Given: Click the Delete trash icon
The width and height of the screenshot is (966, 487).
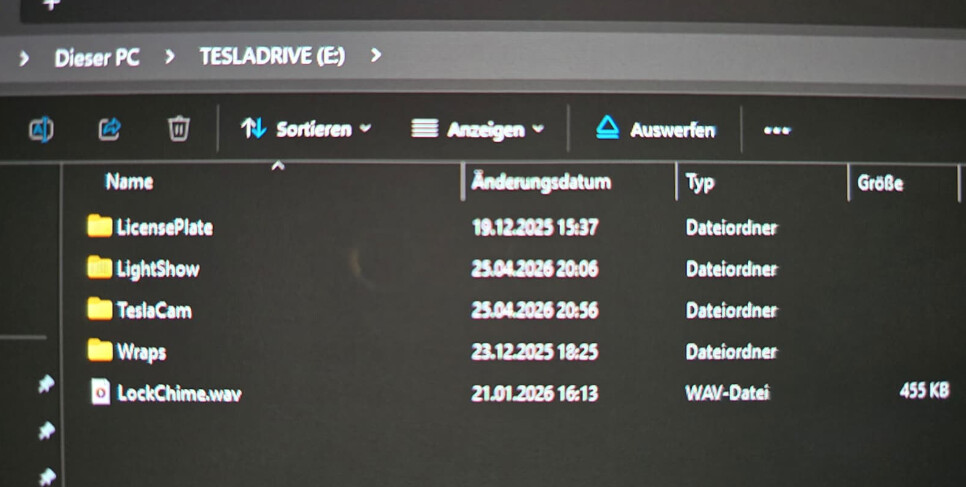Looking at the screenshot, I should 179,129.
